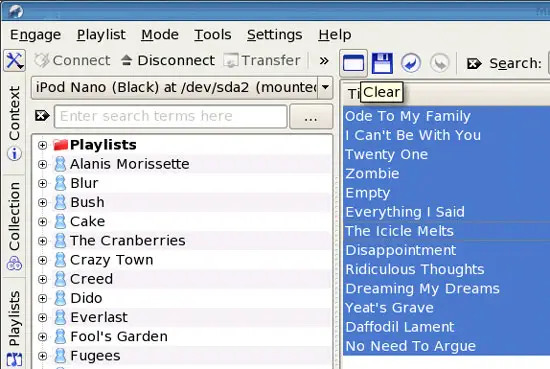Open the Help menu
The width and height of the screenshot is (550, 369).
[335, 35]
